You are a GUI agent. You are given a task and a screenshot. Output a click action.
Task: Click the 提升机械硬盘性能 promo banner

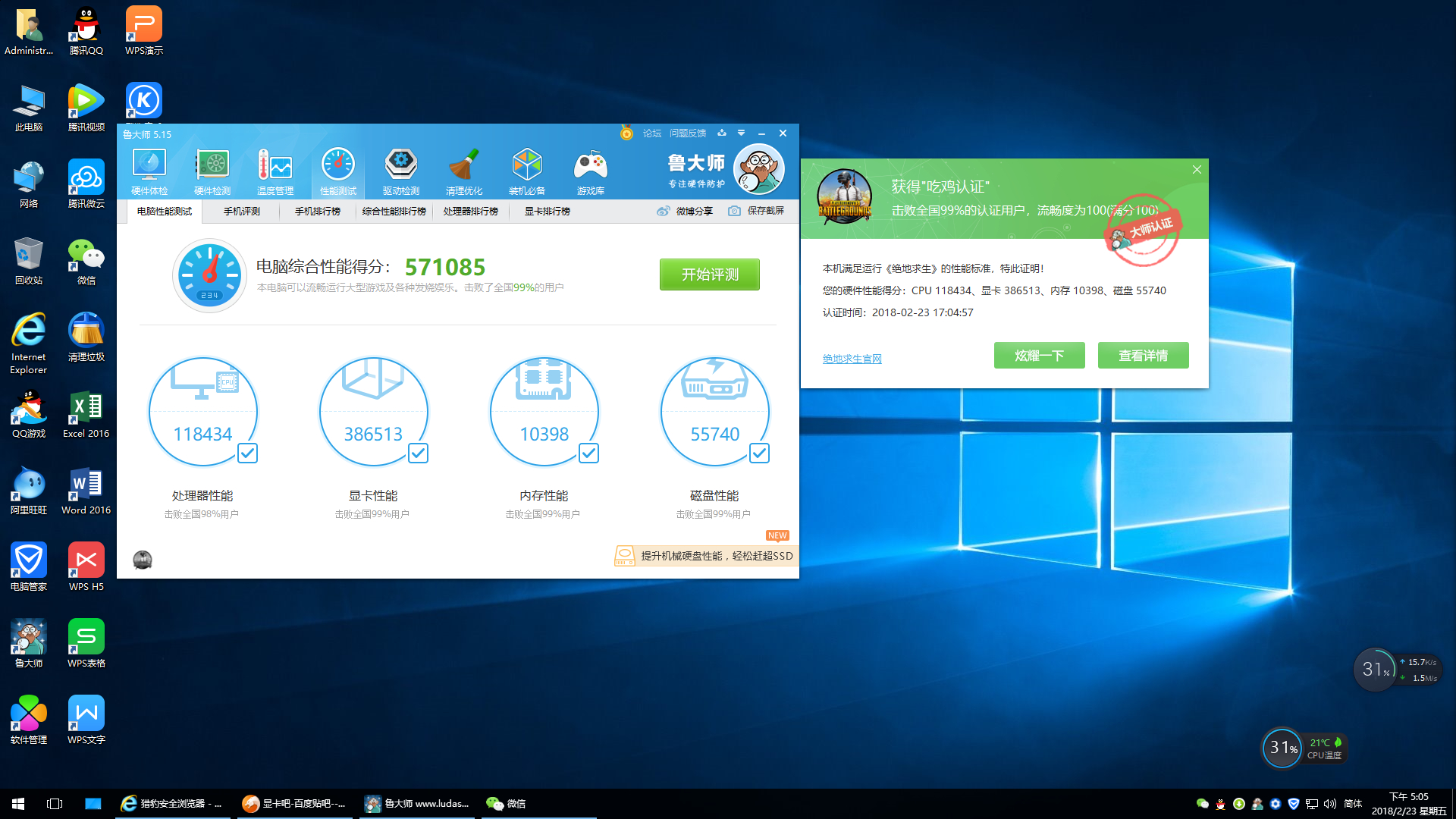[x=705, y=556]
